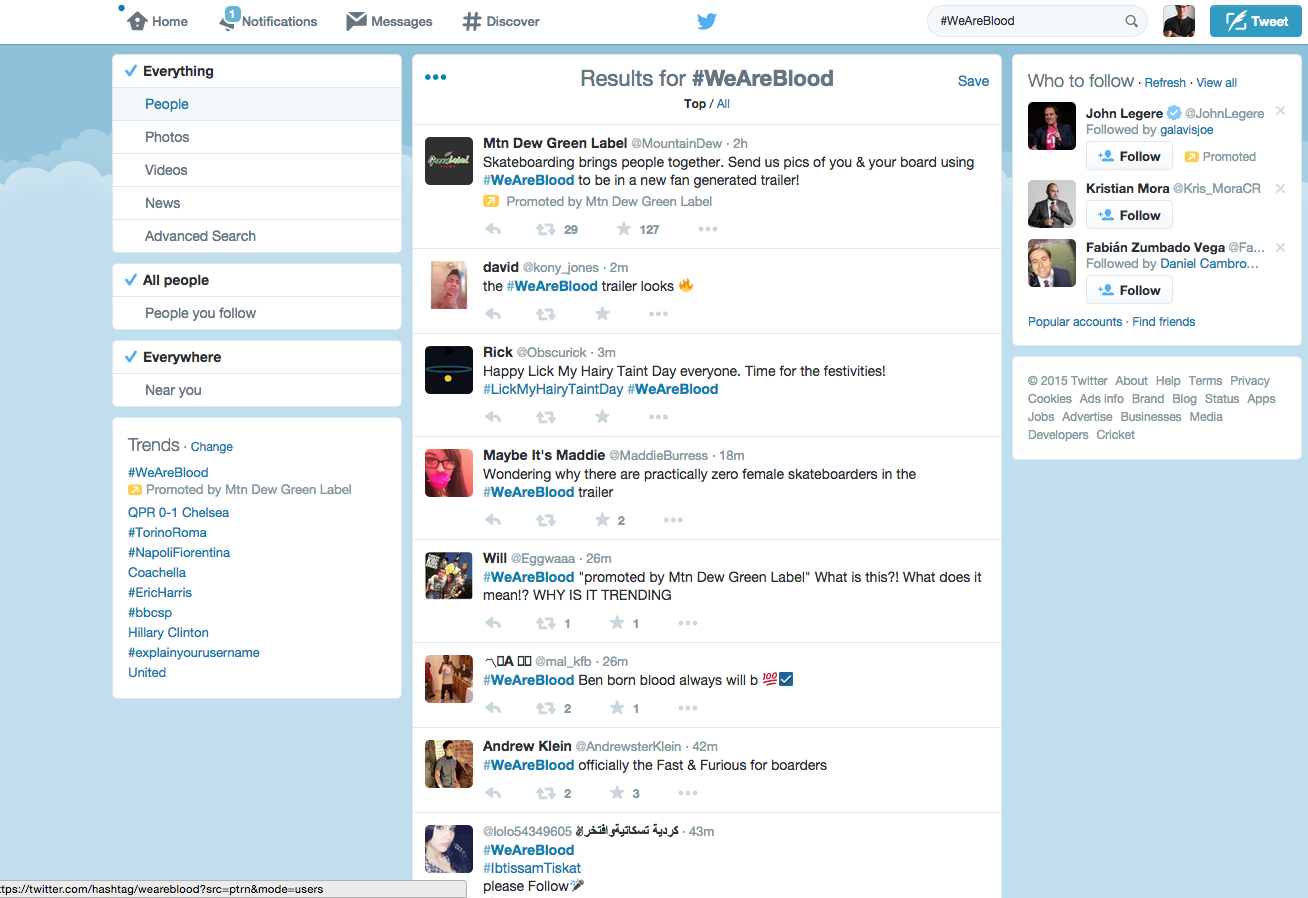Reply to david's tweet
The width and height of the screenshot is (1308, 898).
(x=493, y=314)
